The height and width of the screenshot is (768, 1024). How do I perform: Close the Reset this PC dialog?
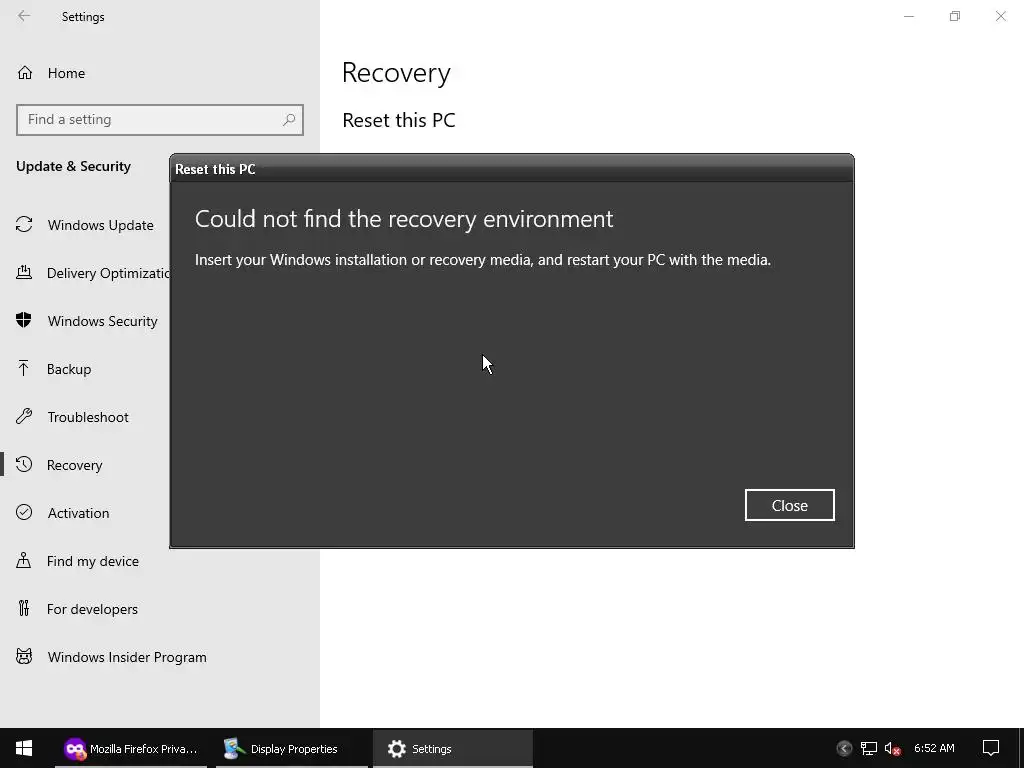click(790, 505)
